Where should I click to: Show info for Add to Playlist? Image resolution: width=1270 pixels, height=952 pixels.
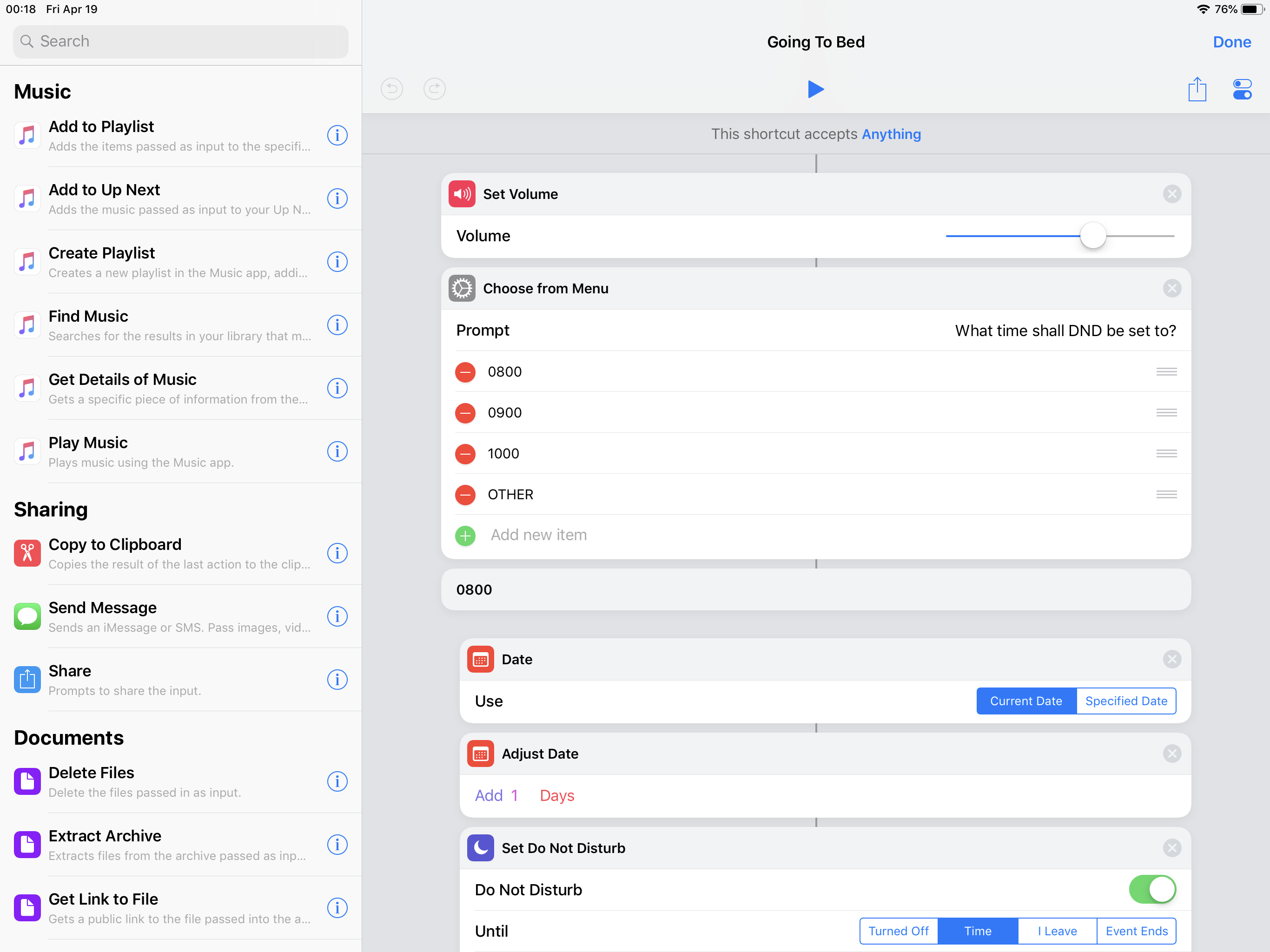coord(337,136)
